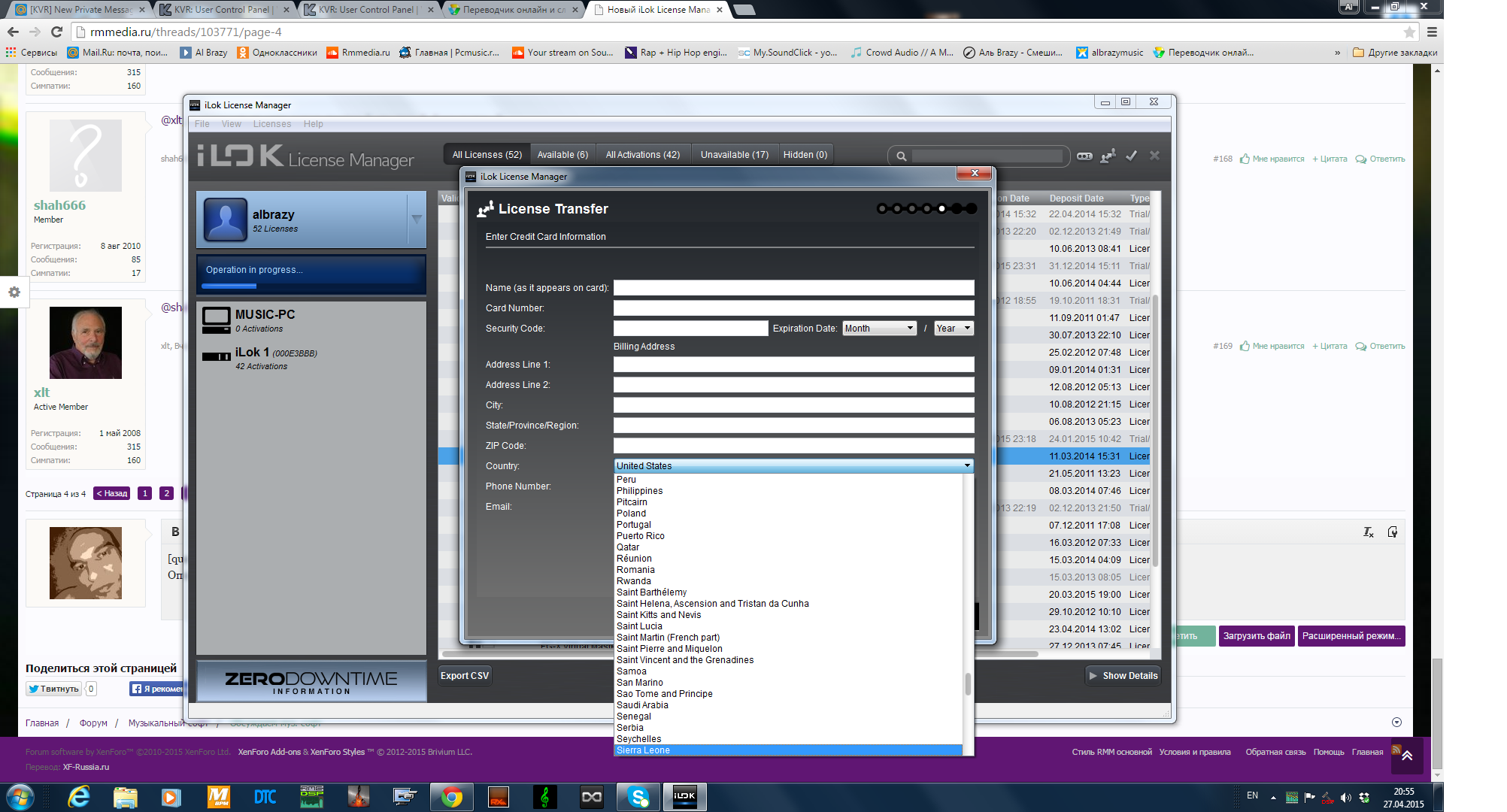Viewport: 1507px width, 812px height.
Task: Click the country list vertical scrollbar thumb
Action: click(968, 684)
